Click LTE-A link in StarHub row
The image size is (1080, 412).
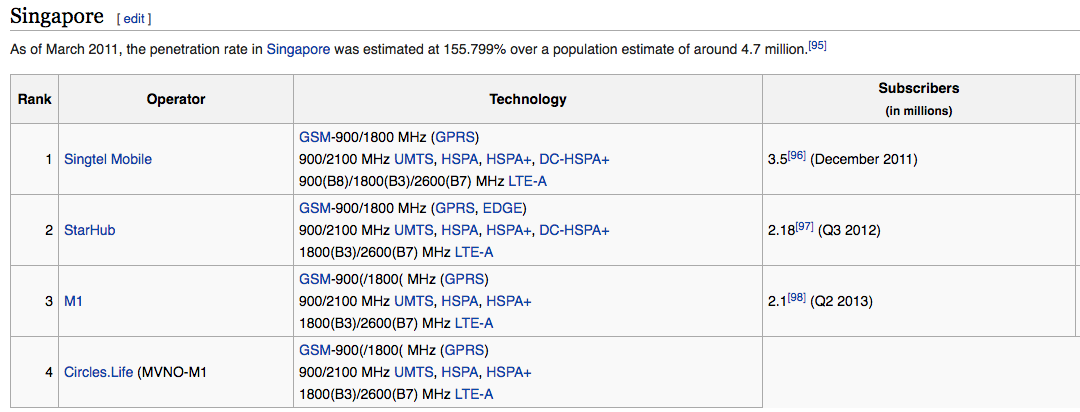coord(474,252)
